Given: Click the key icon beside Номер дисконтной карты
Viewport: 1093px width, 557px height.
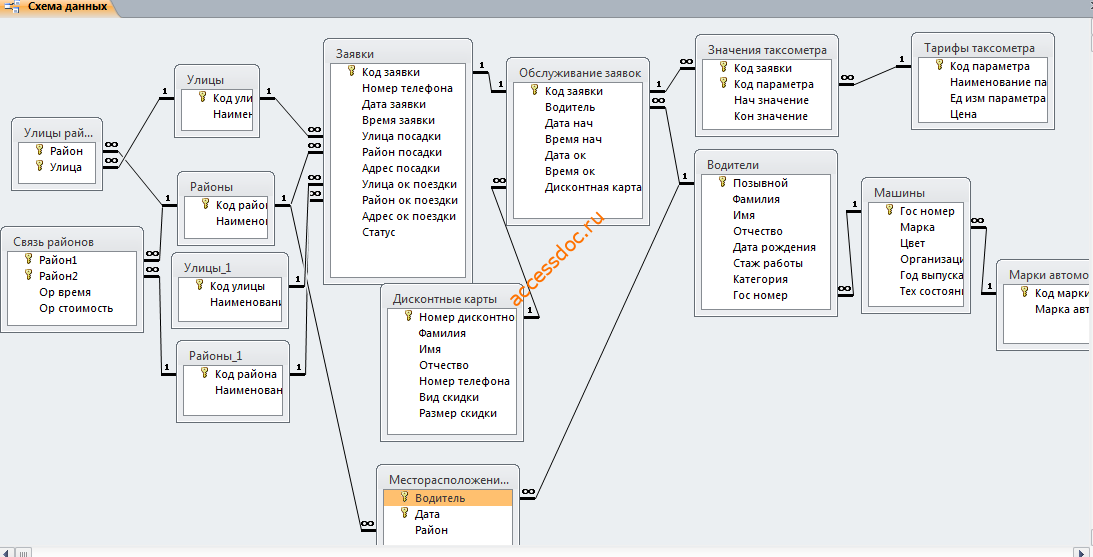Looking at the screenshot, I should pyautogui.click(x=408, y=316).
